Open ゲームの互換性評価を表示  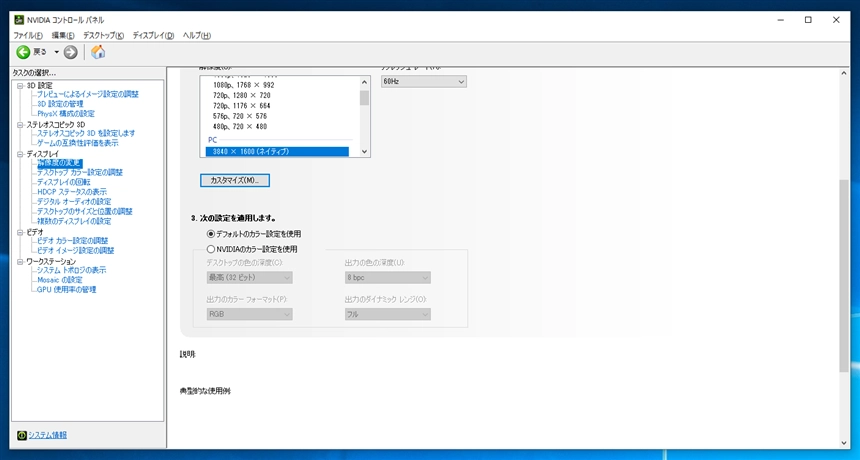coord(77,143)
